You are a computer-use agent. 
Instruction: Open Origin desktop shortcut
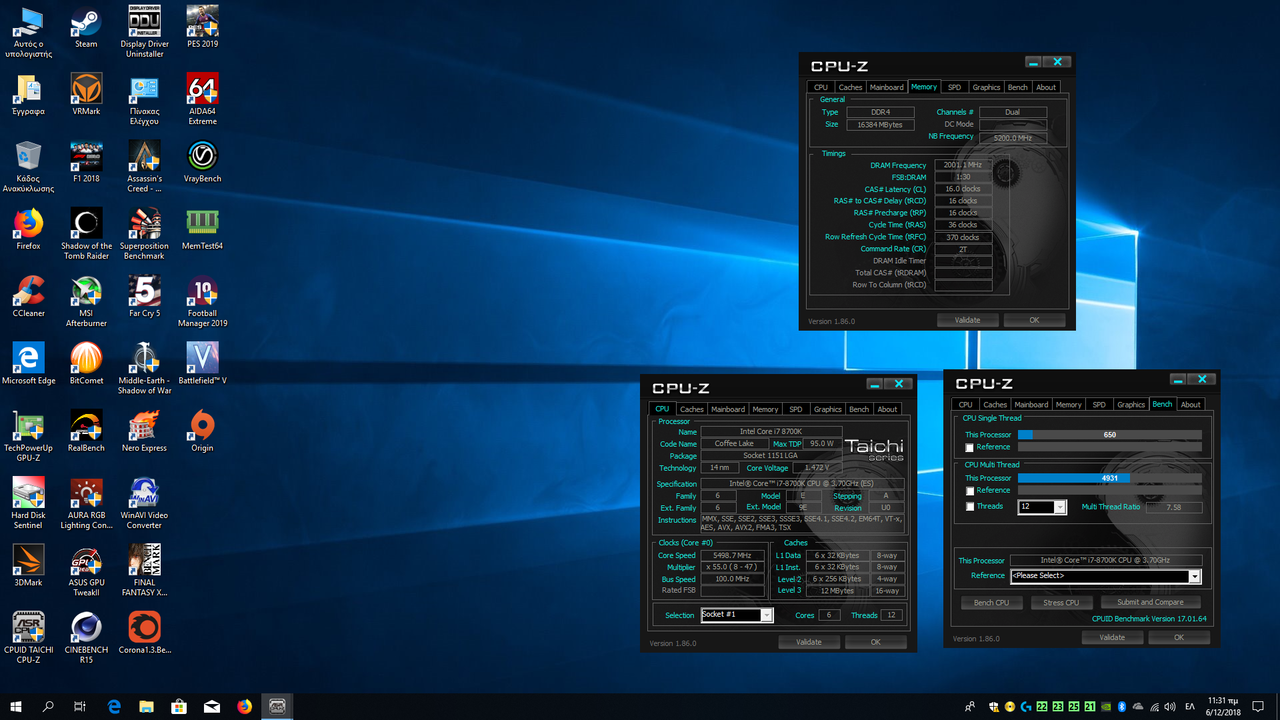[x=202, y=429]
